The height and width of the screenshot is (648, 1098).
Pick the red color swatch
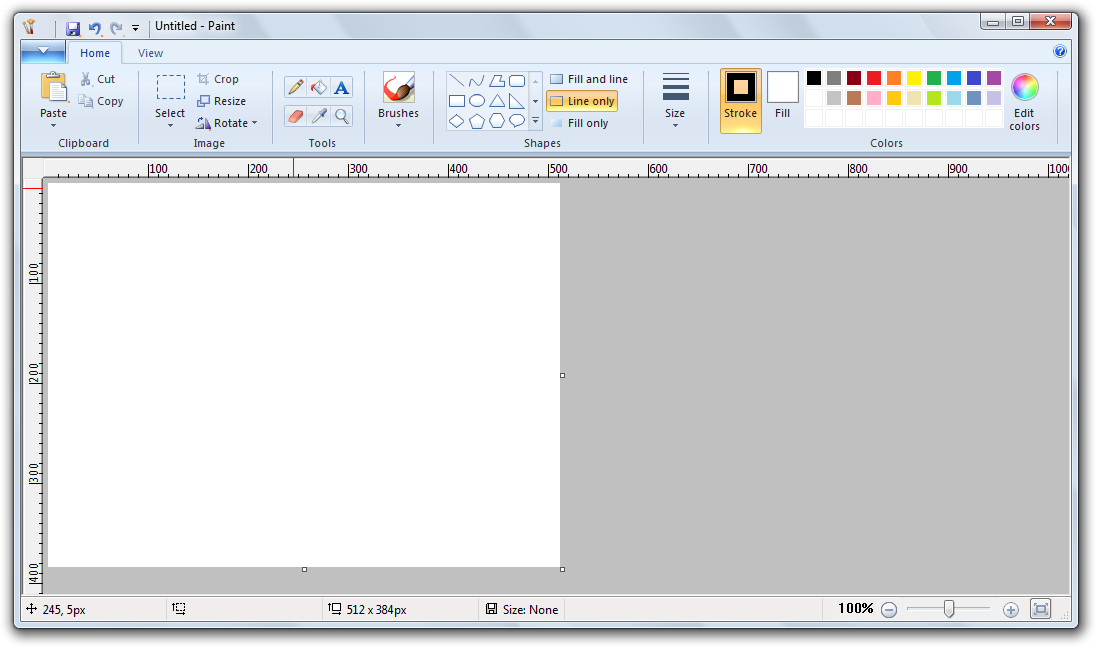(874, 78)
